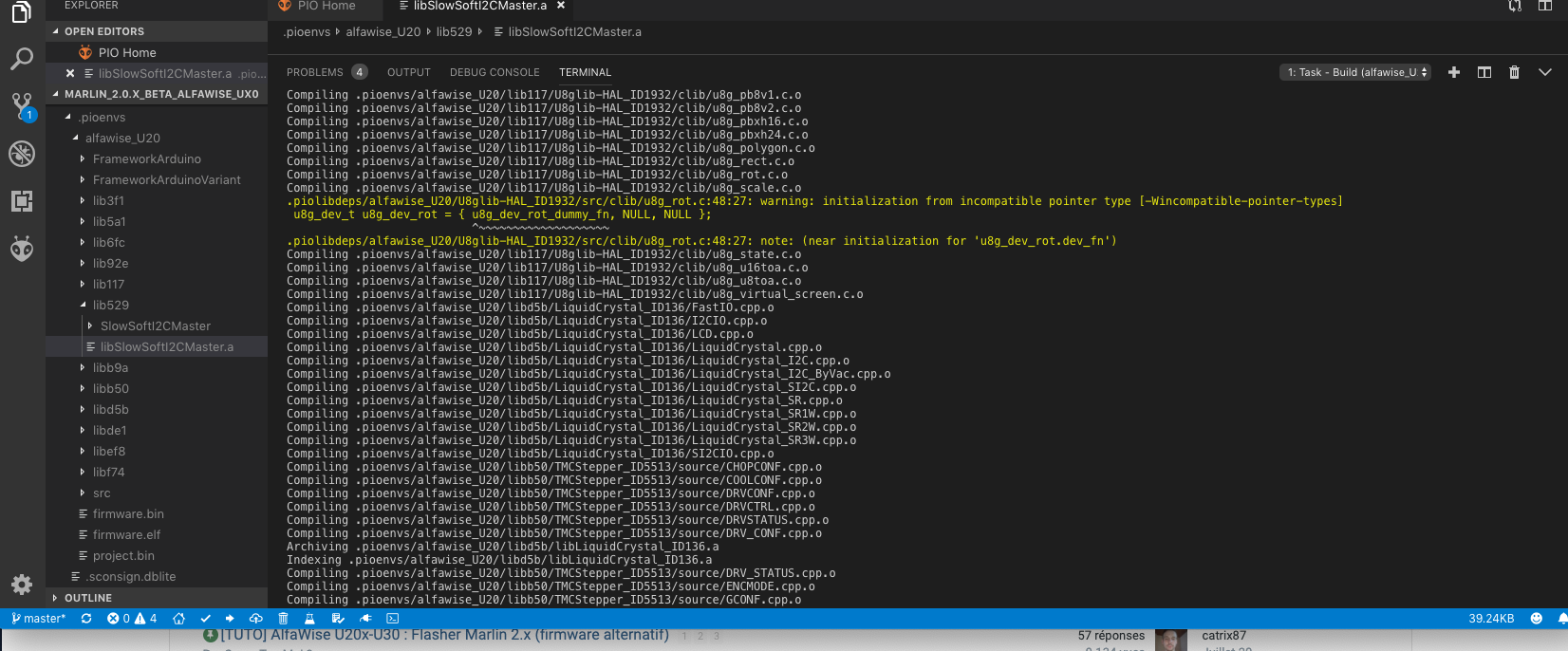
Task: Expand the libb50 folder
Action: pos(157,388)
